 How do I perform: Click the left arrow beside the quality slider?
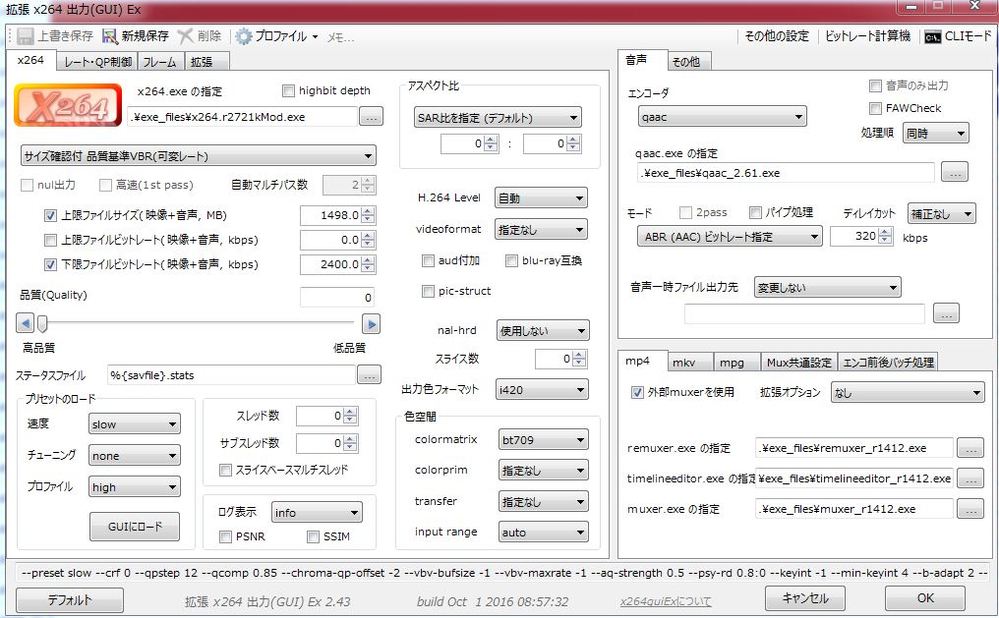coord(26,323)
